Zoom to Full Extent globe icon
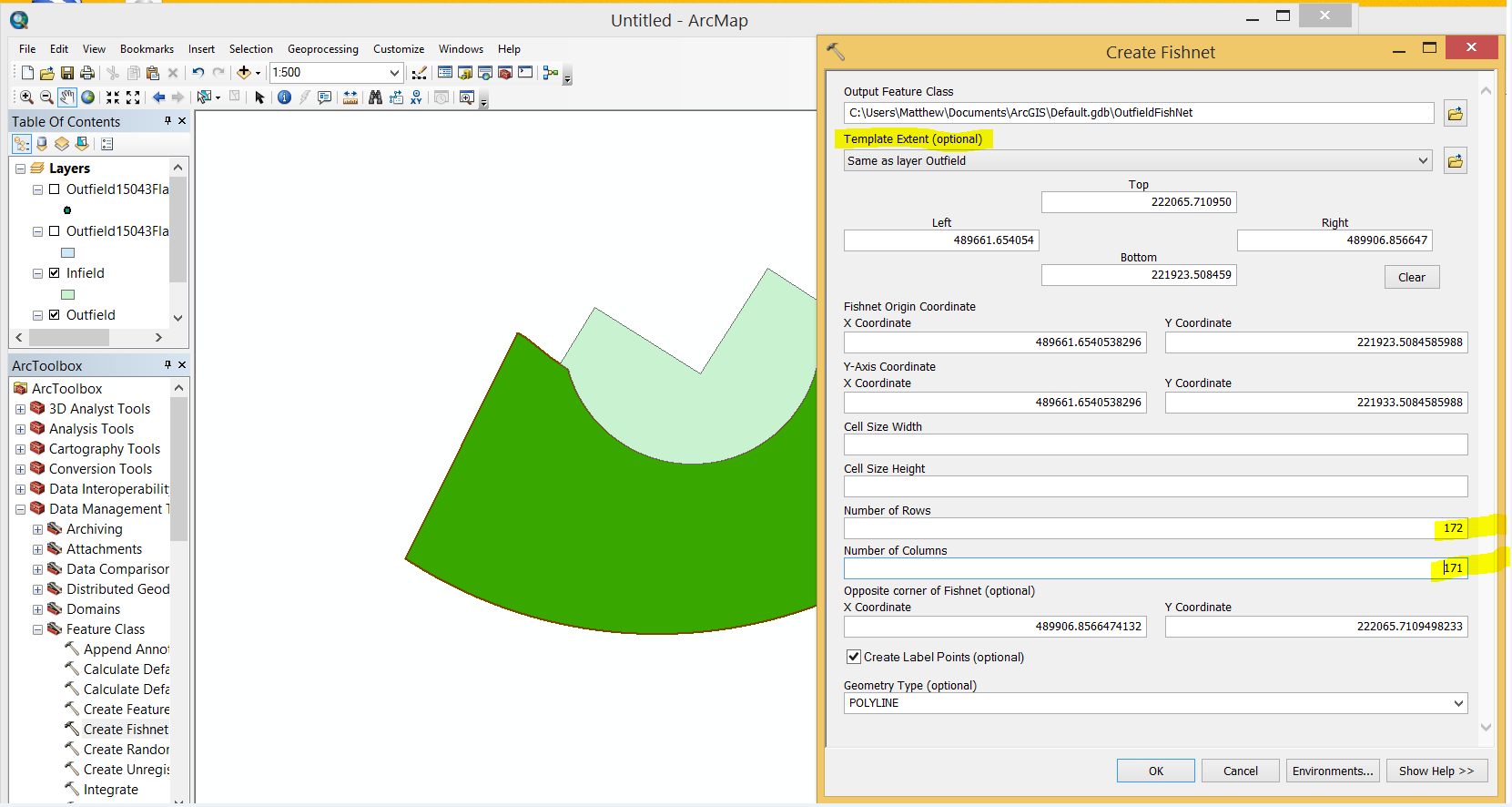This screenshot has height=807, width=1512. (87, 97)
